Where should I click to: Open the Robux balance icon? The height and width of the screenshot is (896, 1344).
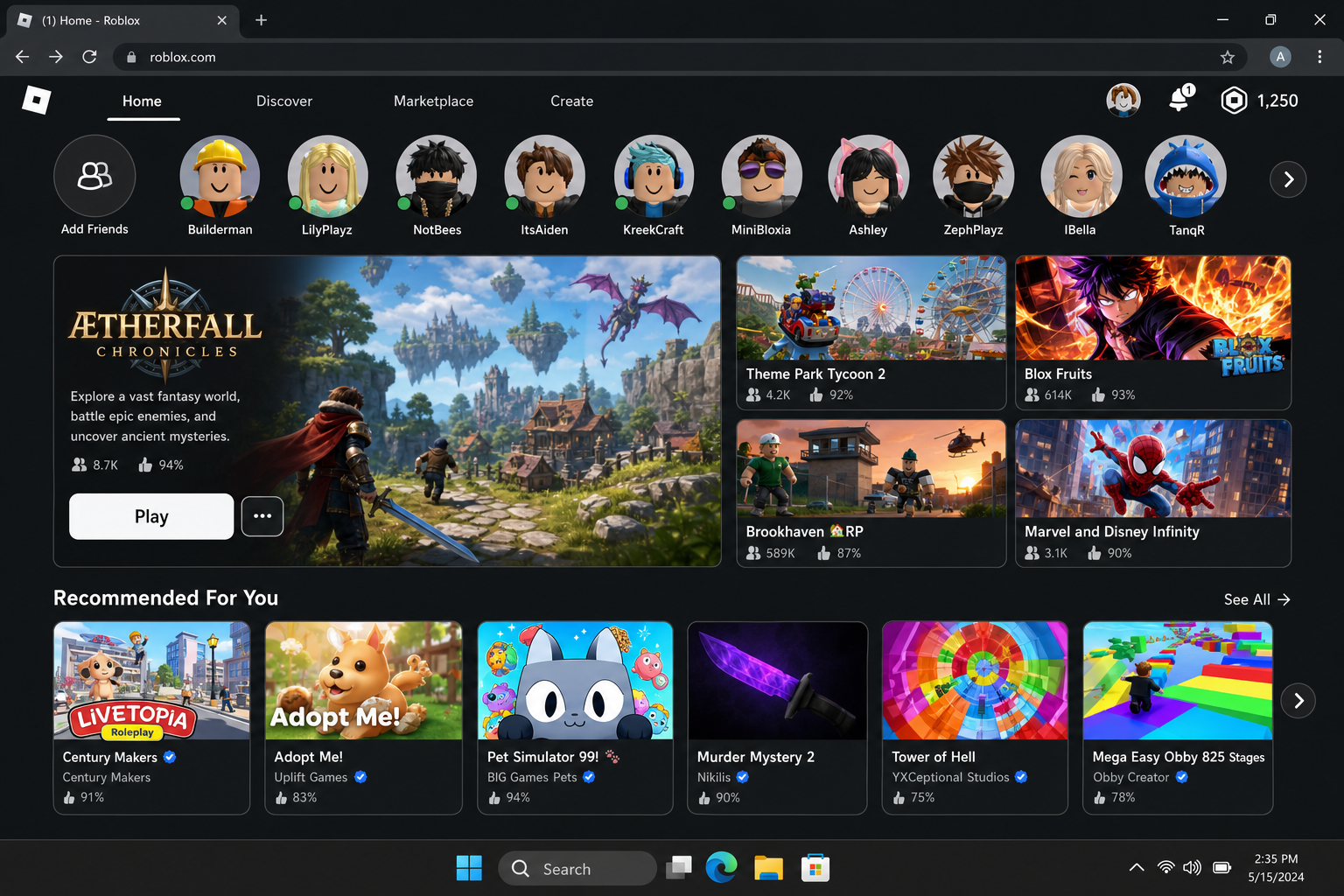(1234, 101)
